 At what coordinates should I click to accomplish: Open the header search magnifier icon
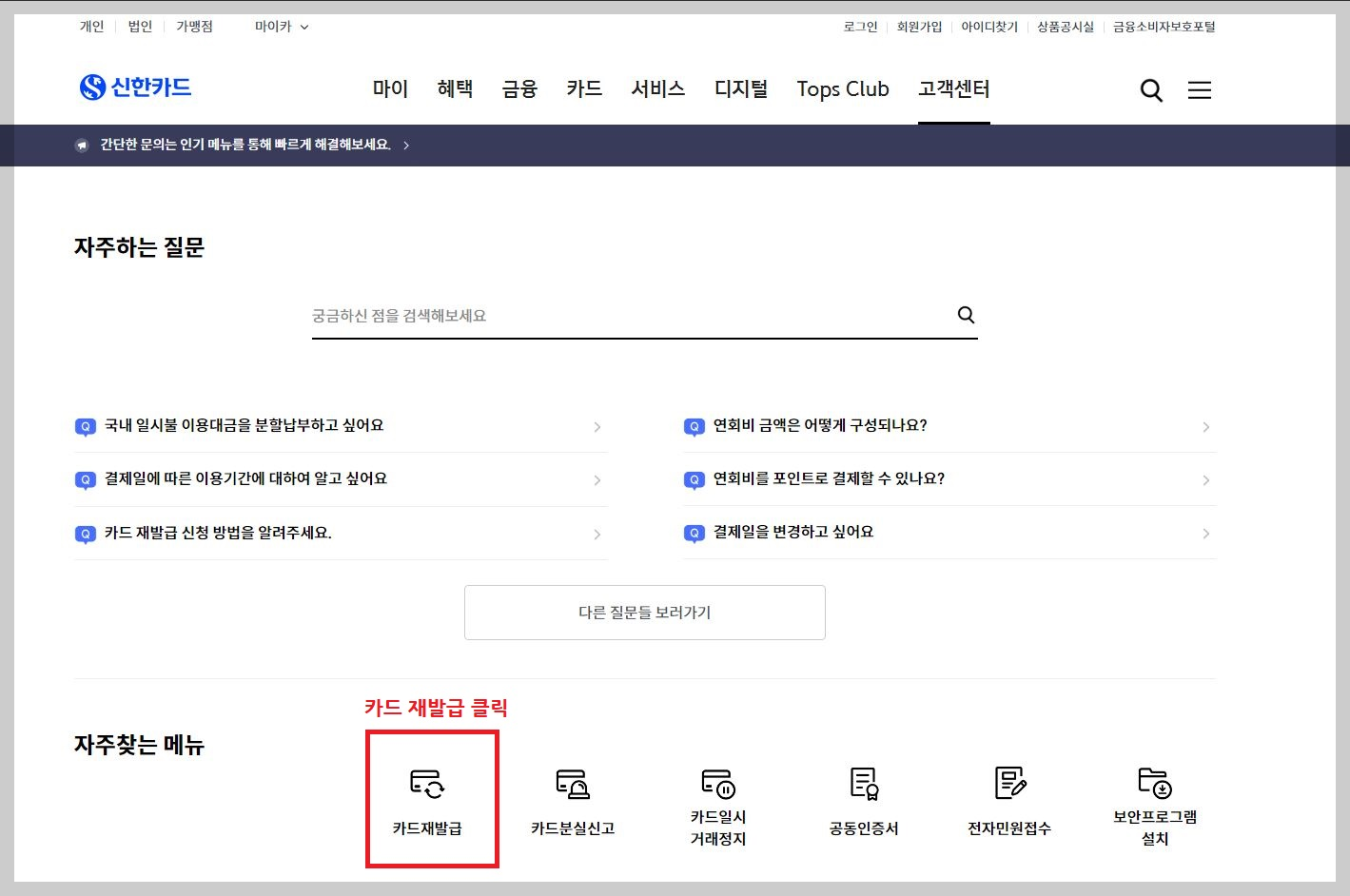pos(1151,90)
